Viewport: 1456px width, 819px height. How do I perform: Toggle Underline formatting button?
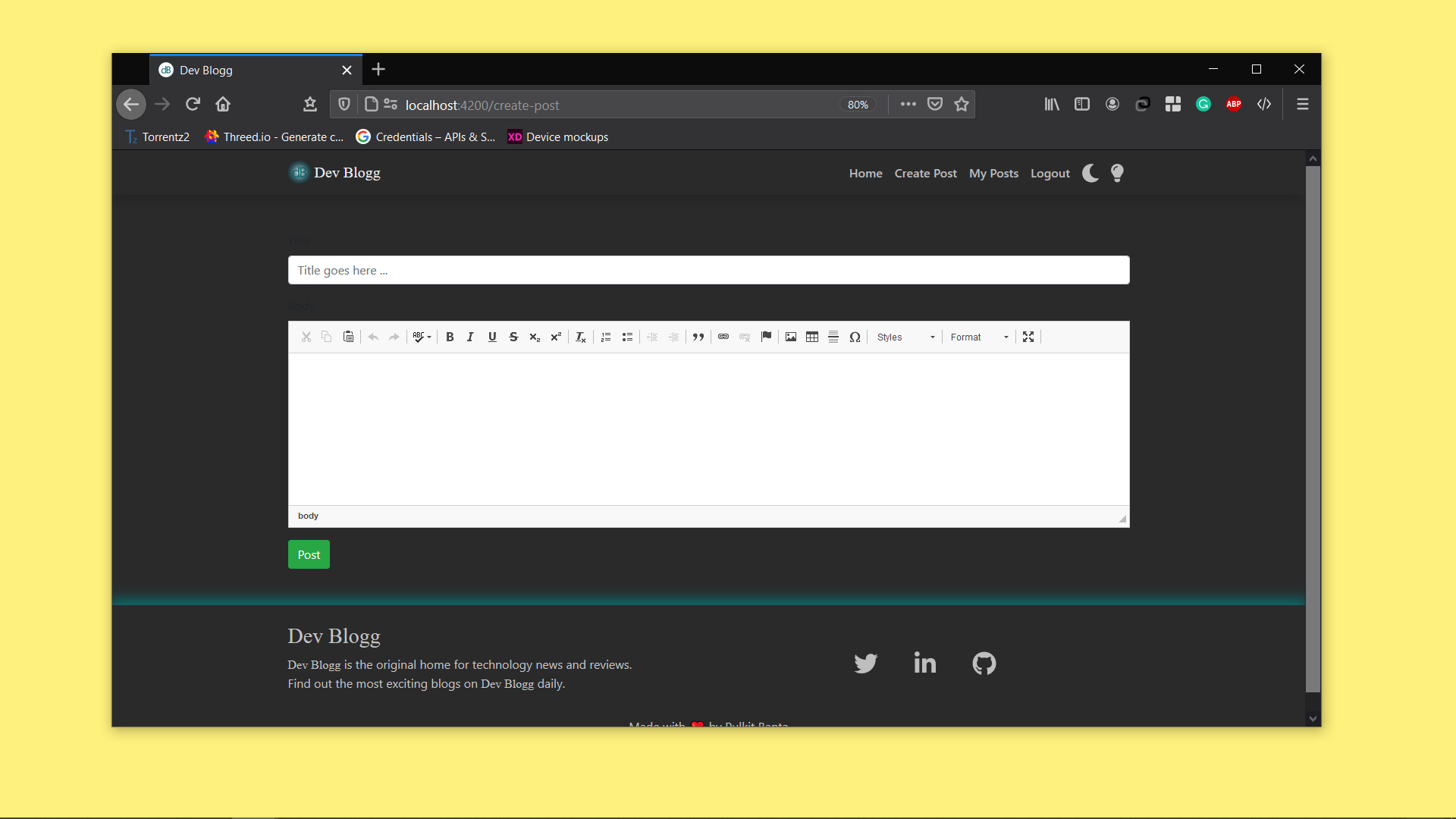pyautogui.click(x=492, y=337)
